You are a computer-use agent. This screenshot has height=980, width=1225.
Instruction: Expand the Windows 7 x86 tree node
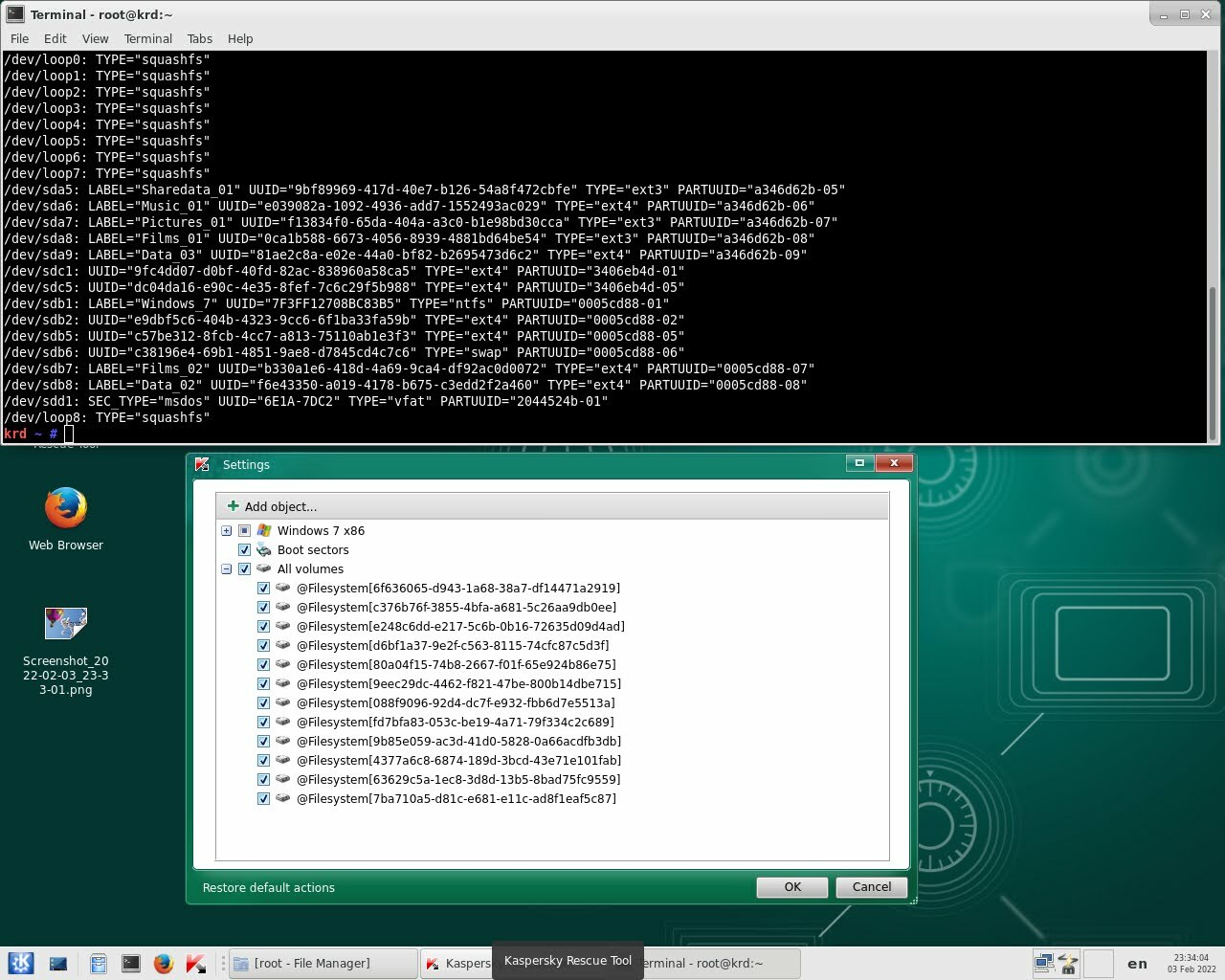pos(226,530)
